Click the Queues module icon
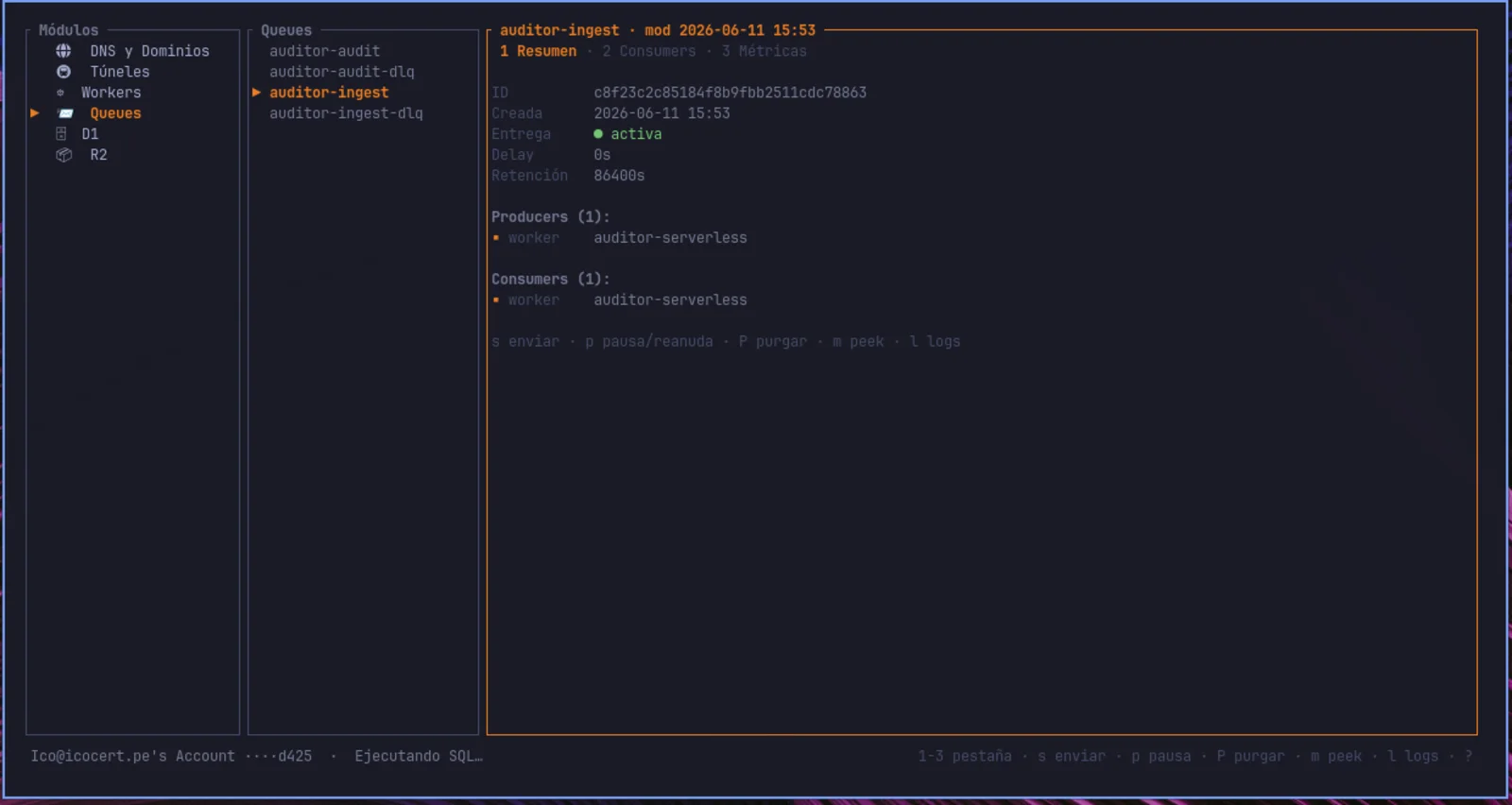 pos(65,113)
